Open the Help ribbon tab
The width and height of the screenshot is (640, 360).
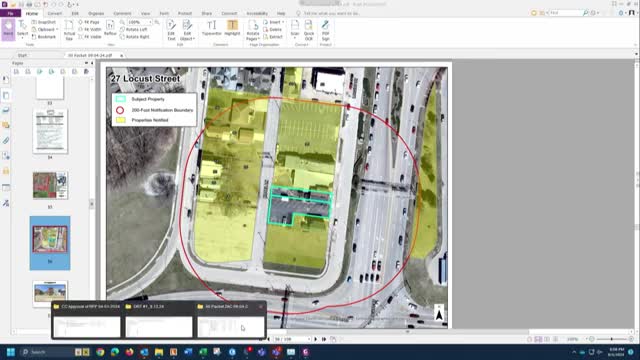tap(281, 13)
